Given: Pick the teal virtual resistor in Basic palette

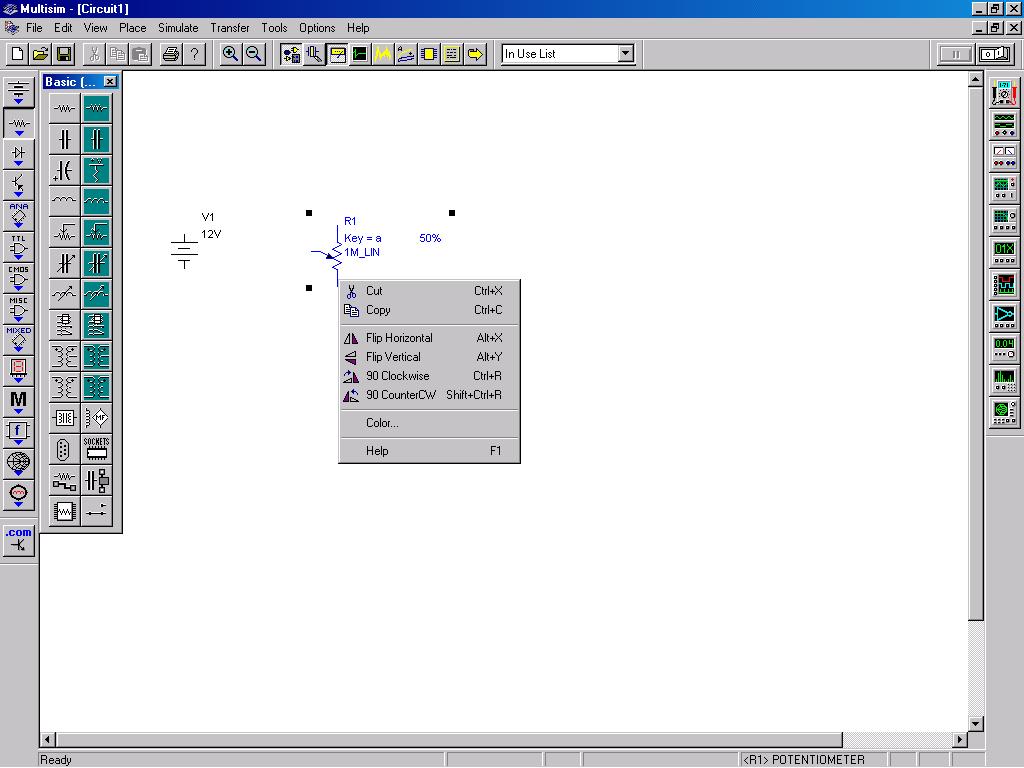Looking at the screenshot, I should click(97, 108).
